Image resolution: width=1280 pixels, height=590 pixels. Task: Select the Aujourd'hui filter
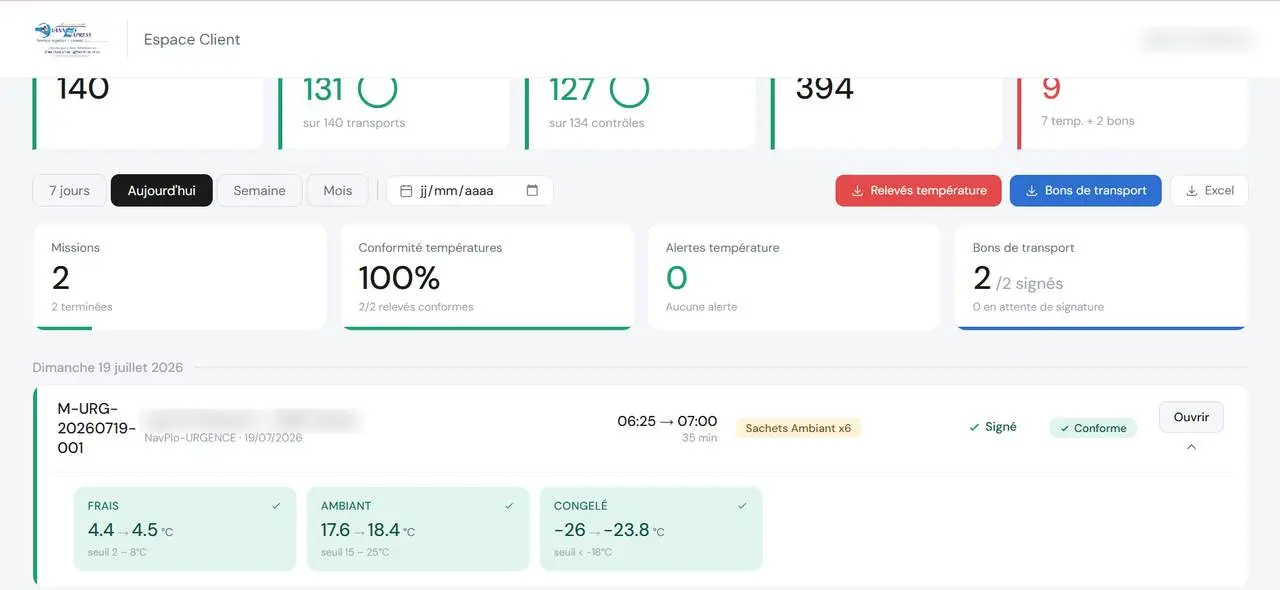[x=161, y=190]
